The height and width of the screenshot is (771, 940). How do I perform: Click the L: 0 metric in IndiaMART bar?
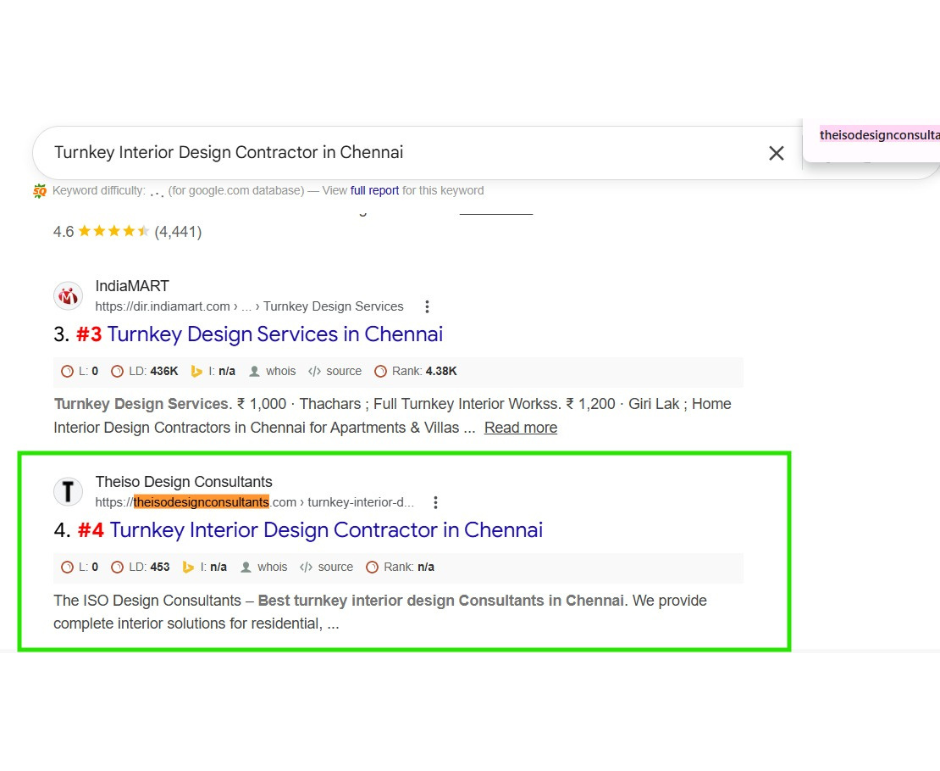[80, 372]
